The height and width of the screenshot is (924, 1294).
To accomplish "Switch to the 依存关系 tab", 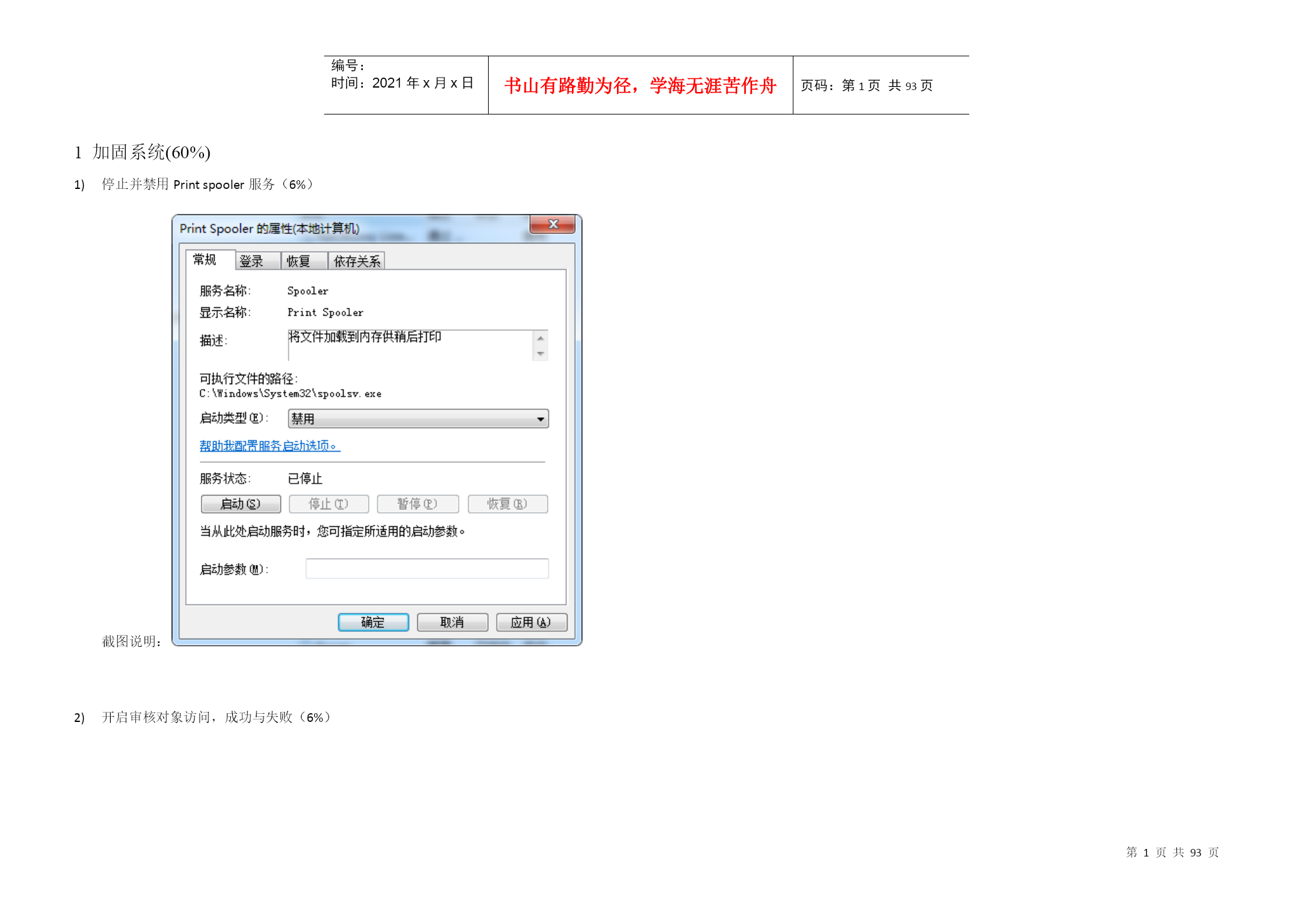I will (356, 261).
